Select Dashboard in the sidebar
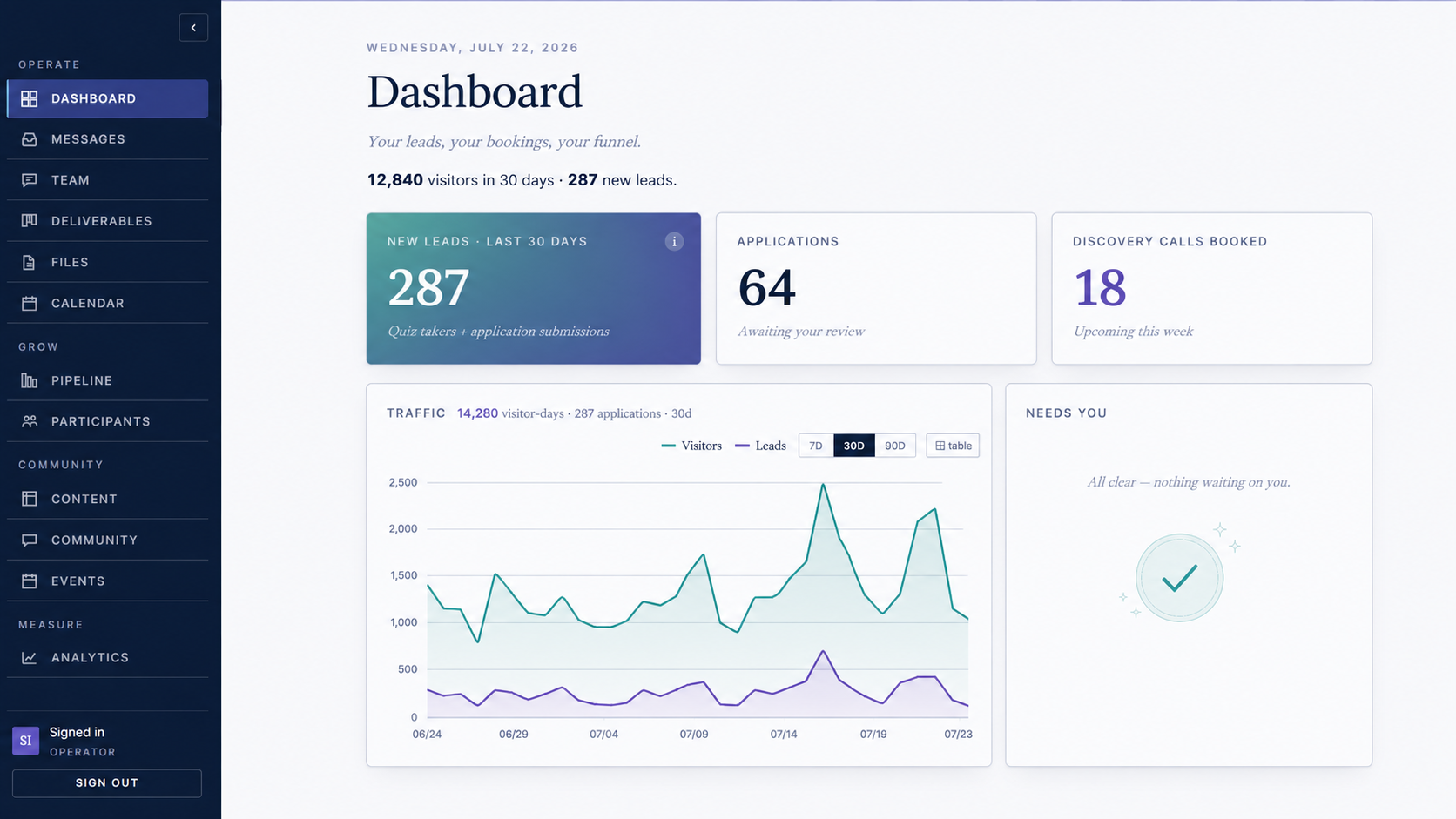 [x=107, y=99]
